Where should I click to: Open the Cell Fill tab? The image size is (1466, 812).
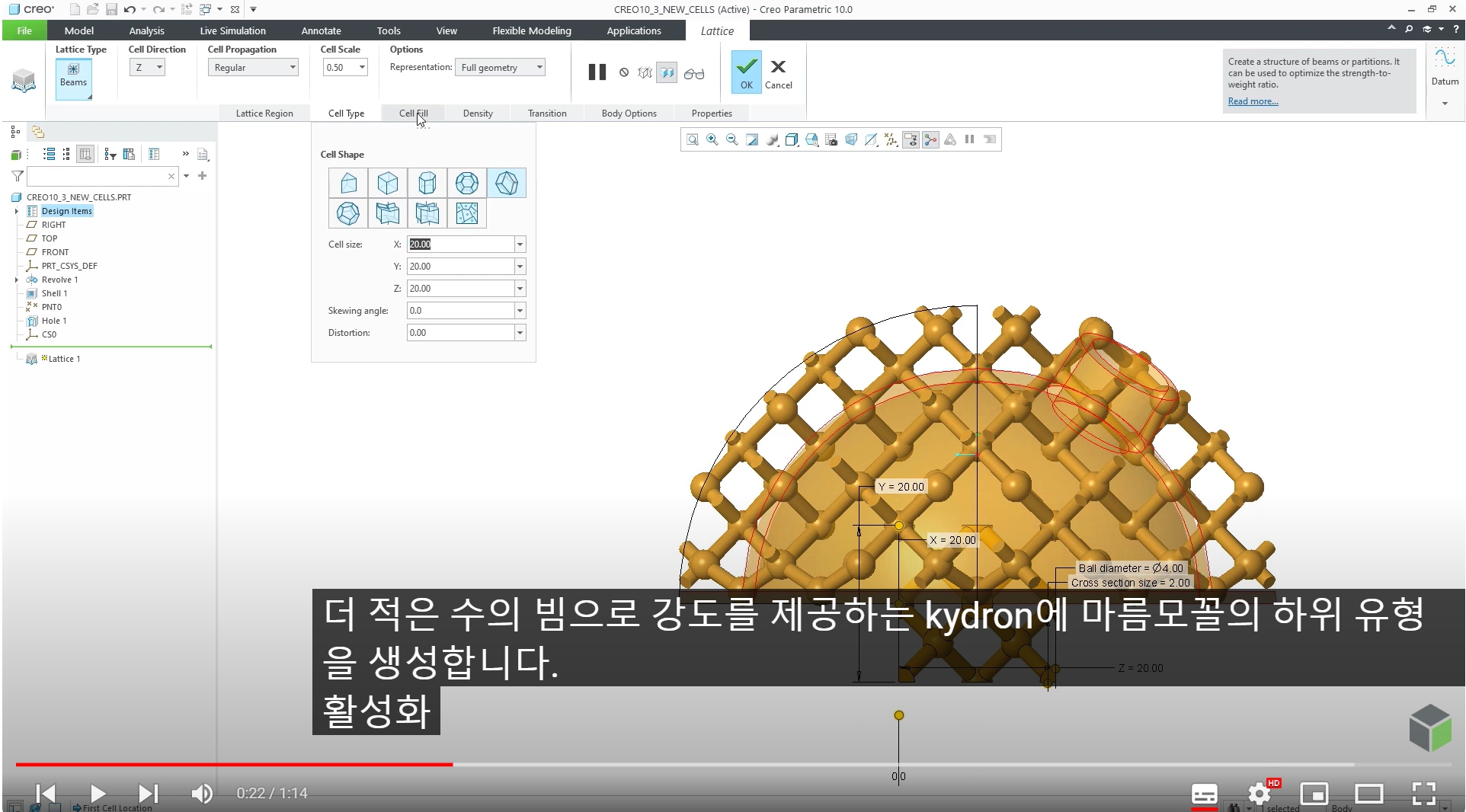click(x=414, y=113)
